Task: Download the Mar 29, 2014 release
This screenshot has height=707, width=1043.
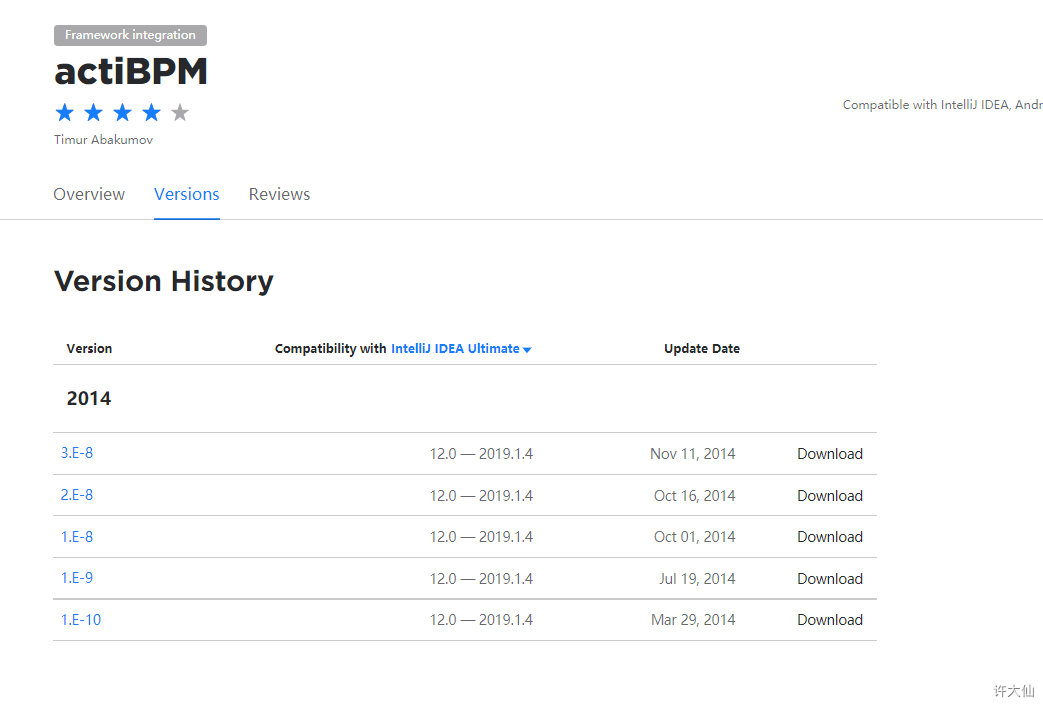Action: pos(830,620)
